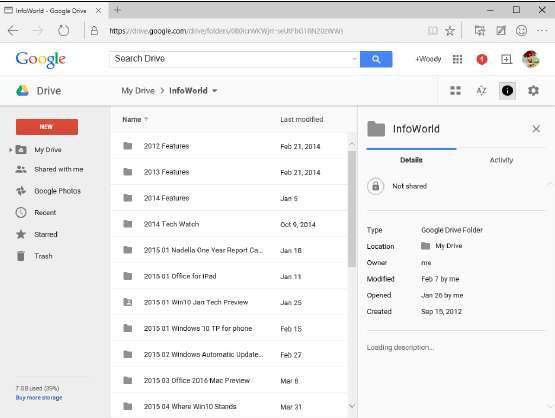Click the scroll down arrow
Screen dimensions: 555x418
(351, 406)
